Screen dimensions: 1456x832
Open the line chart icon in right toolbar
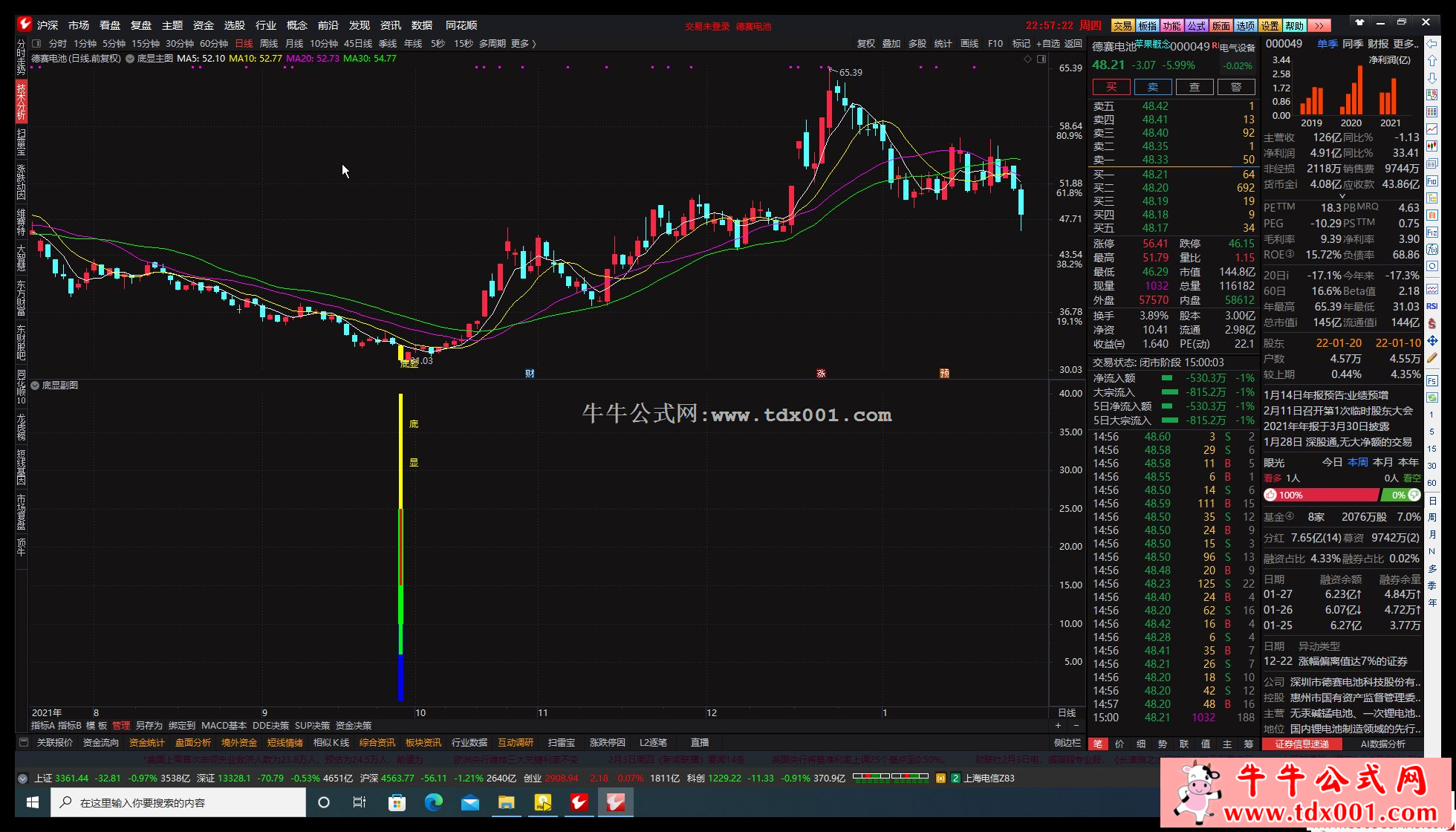tap(1431, 129)
